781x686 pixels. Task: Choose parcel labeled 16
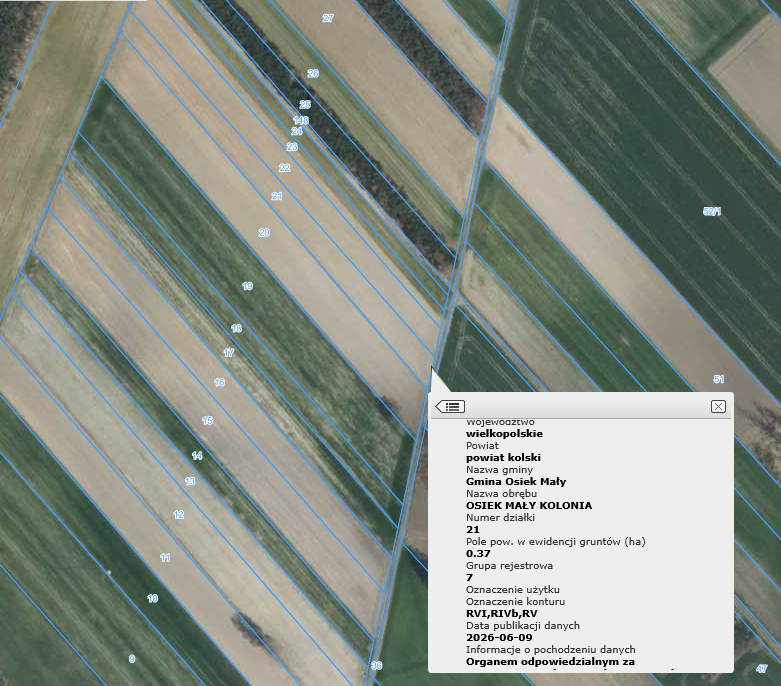219,382
